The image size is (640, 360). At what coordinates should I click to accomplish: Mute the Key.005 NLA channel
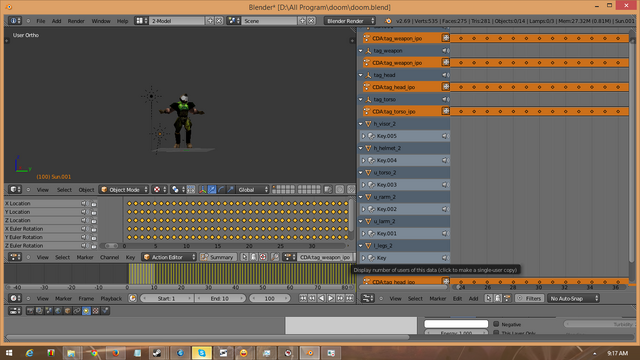(446, 136)
